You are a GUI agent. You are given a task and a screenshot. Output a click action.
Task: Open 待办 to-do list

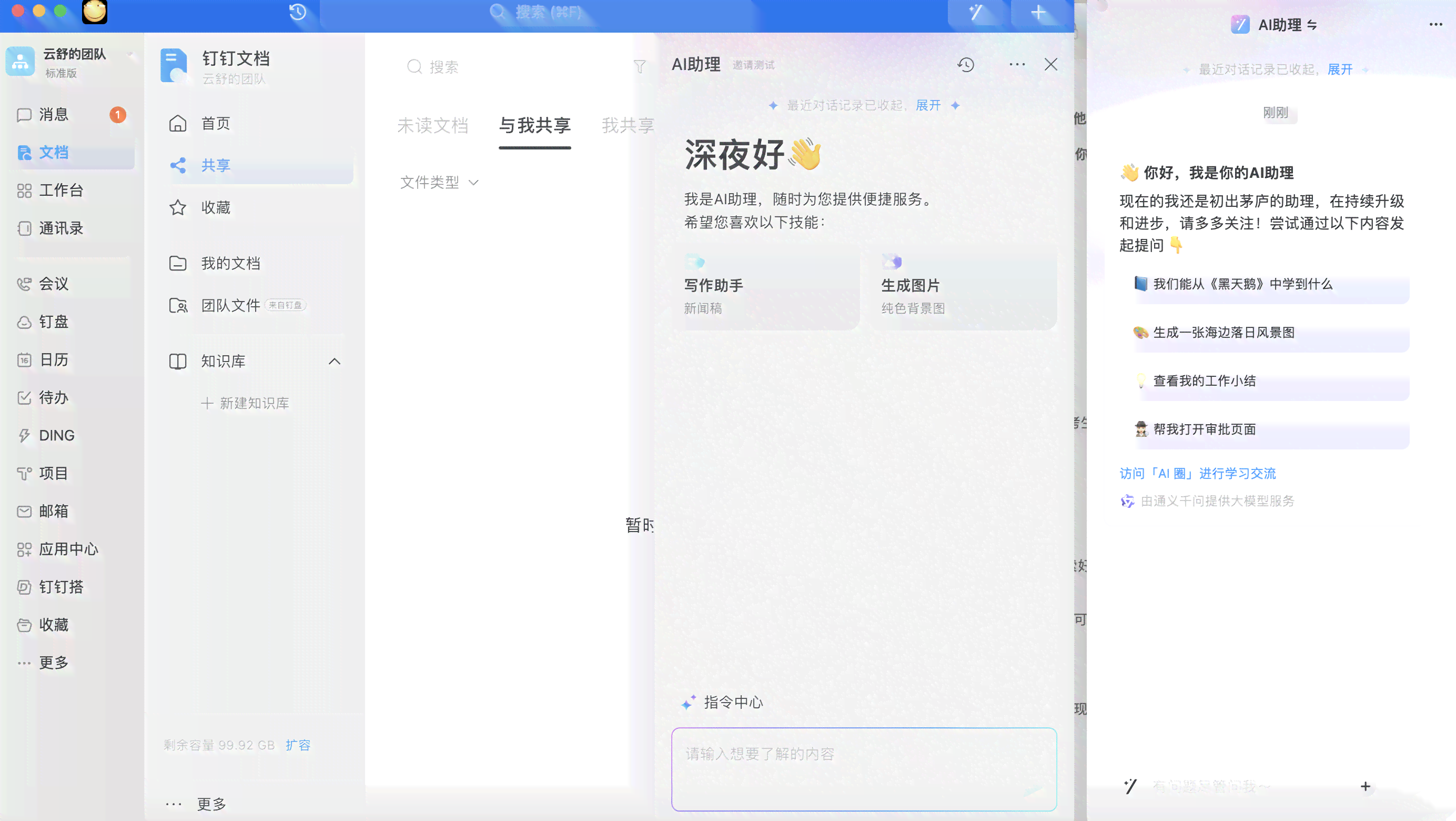click(x=72, y=397)
